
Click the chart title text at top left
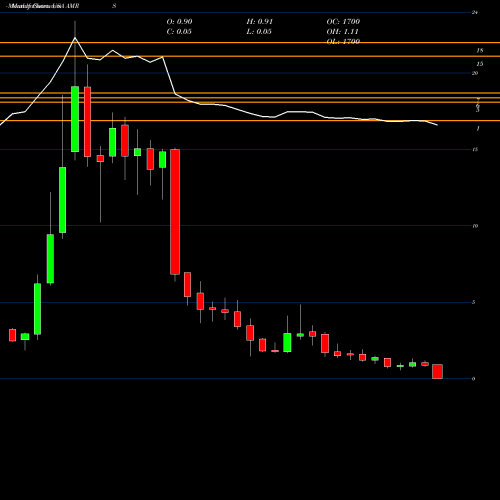(x=43, y=6)
